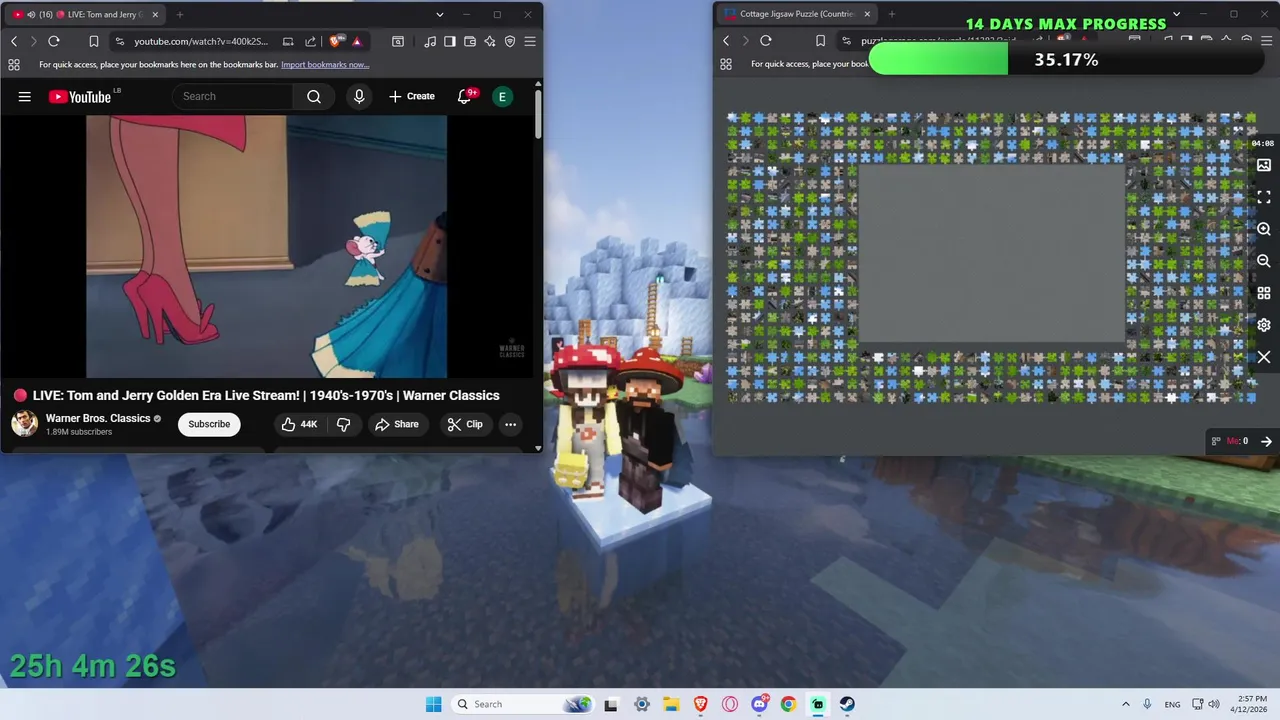
Task: Click the arrow at puzzle bottom right
Action: 1266,441
